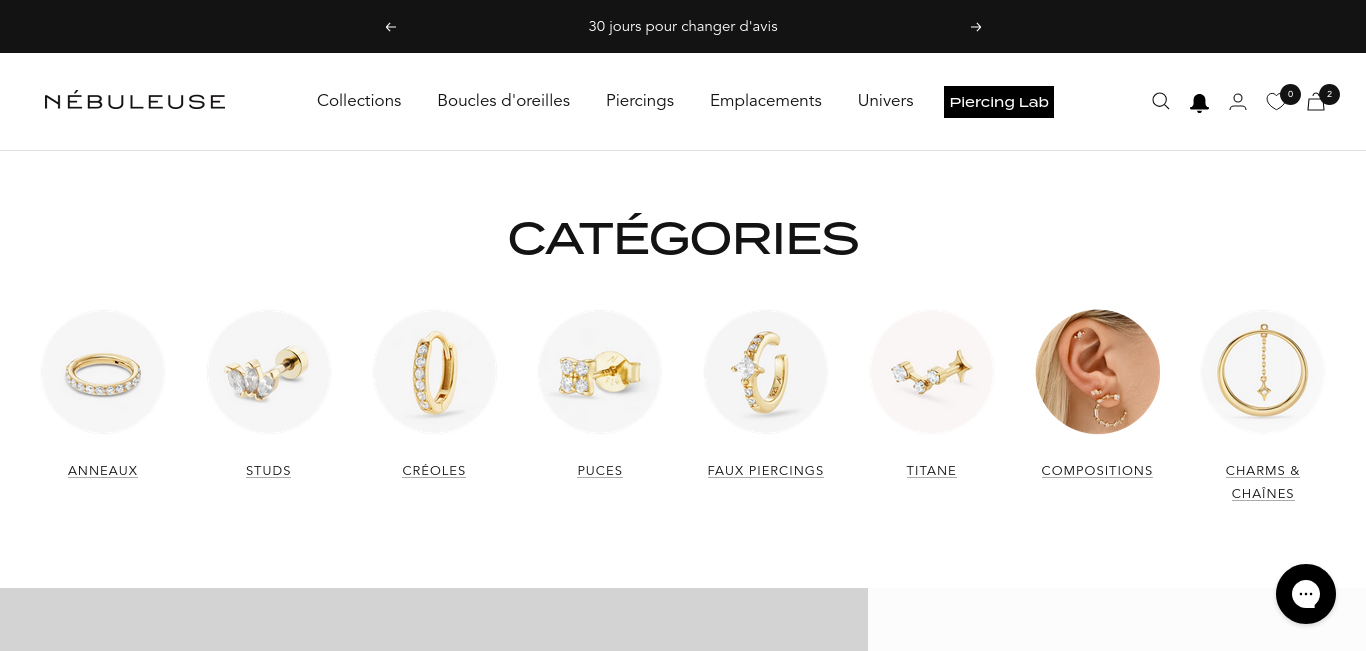This screenshot has width=1366, height=651.
Task: Open the Collections menu
Action: pos(359,101)
